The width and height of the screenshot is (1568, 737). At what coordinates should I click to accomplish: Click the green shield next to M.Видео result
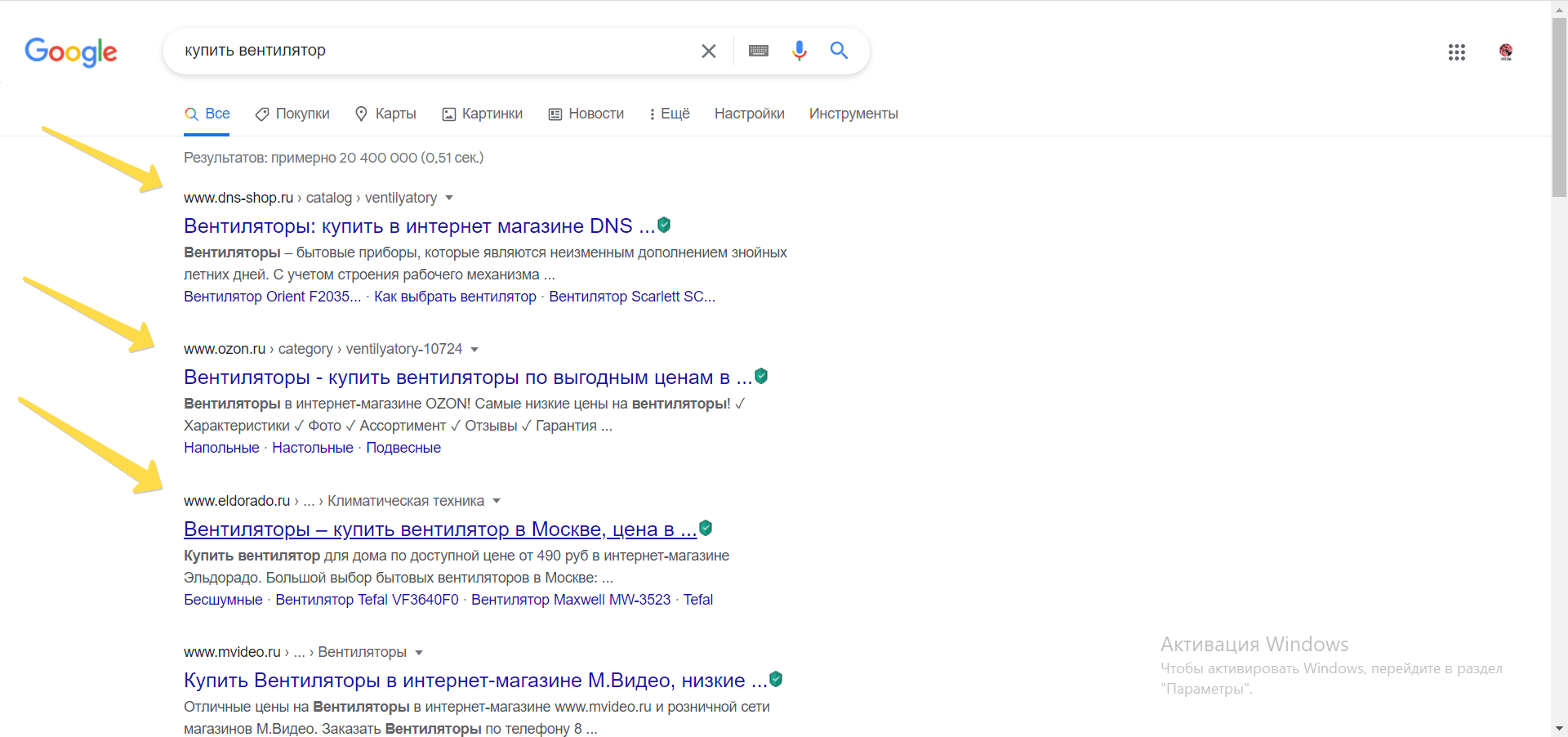coord(776,679)
